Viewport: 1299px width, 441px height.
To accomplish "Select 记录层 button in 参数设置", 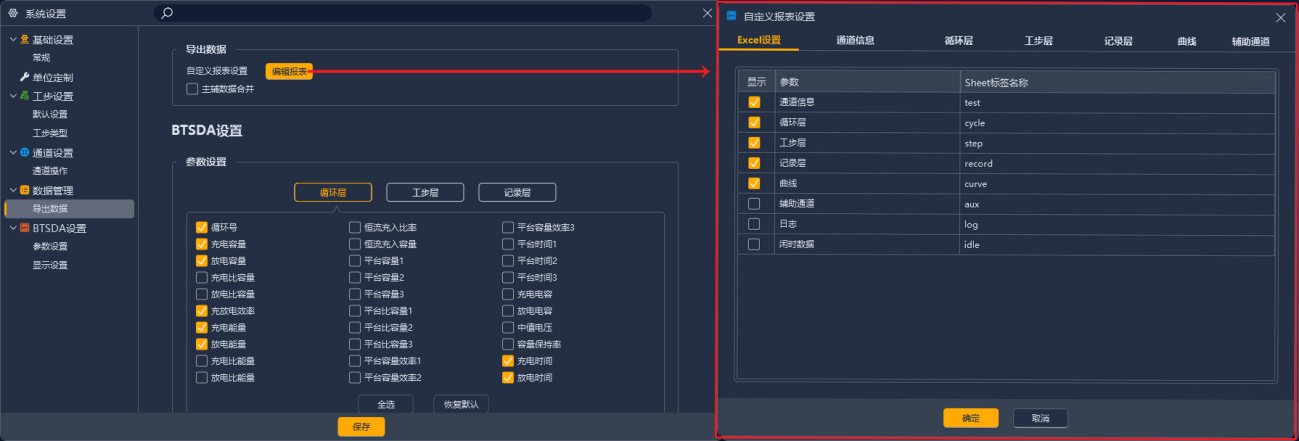I will [517, 193].
